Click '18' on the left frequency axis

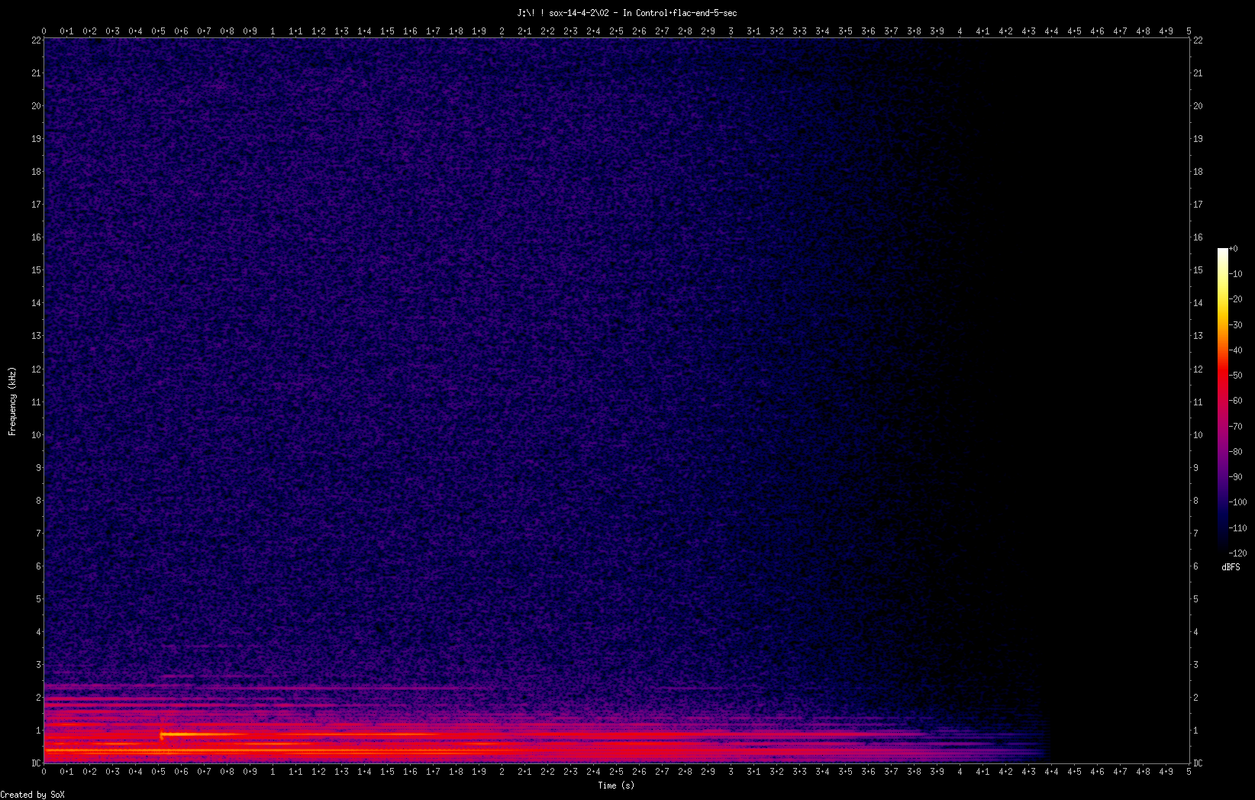(x=35, y=171)
